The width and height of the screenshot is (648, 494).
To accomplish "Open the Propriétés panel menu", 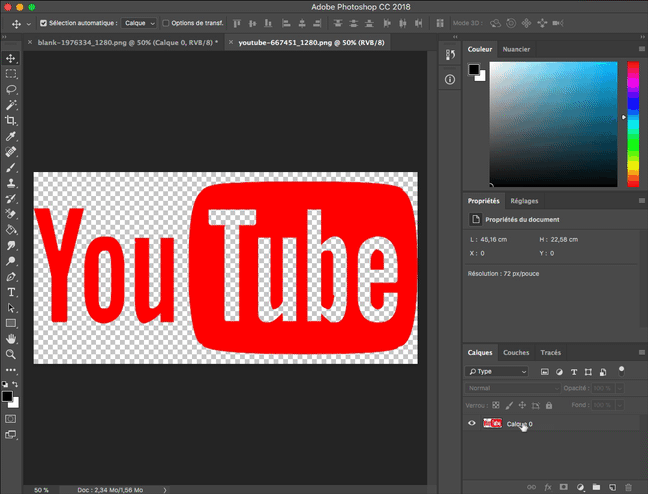I will 642,200.
